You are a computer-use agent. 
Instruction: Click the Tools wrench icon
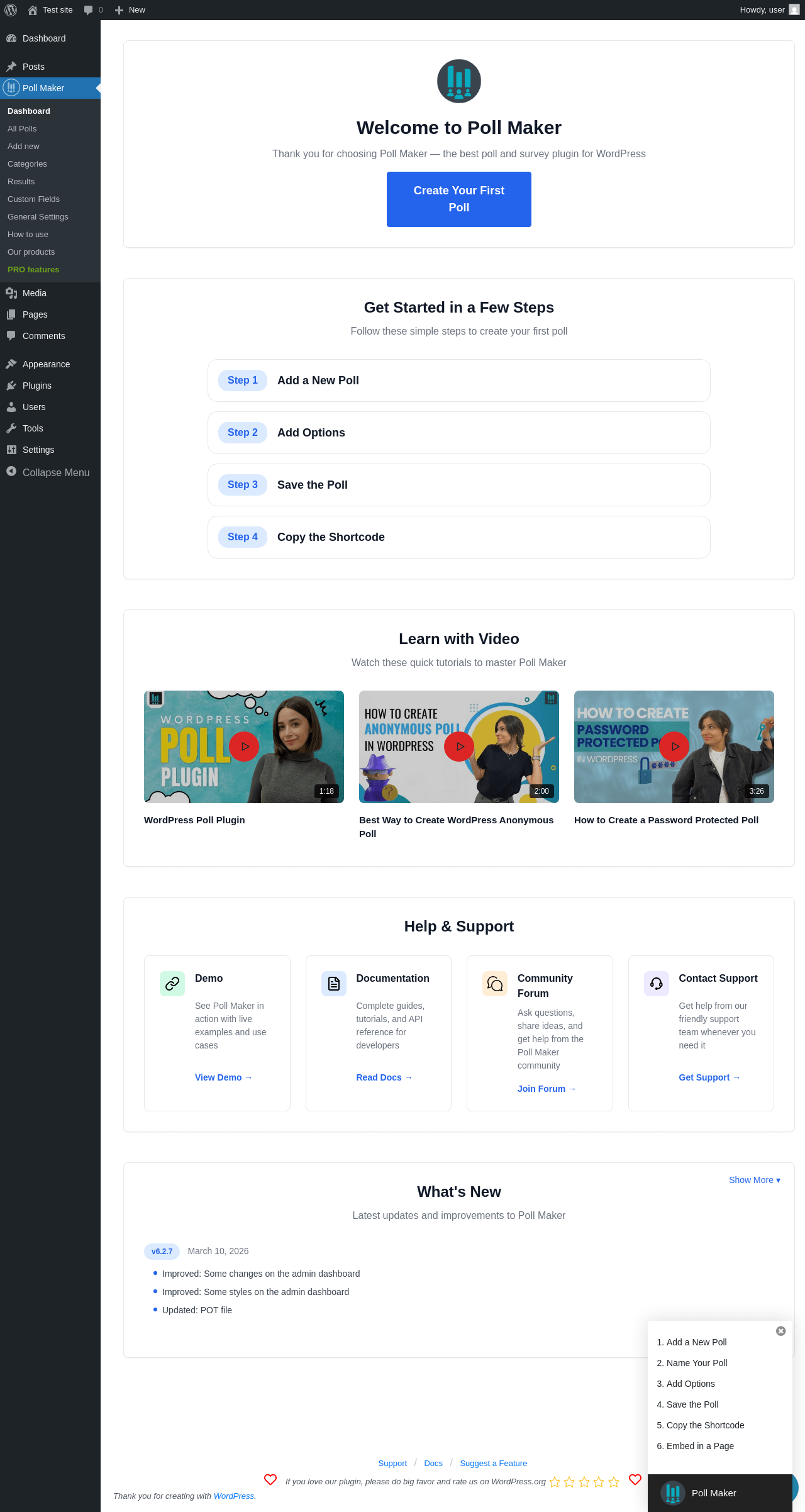(x=11, y=428)
